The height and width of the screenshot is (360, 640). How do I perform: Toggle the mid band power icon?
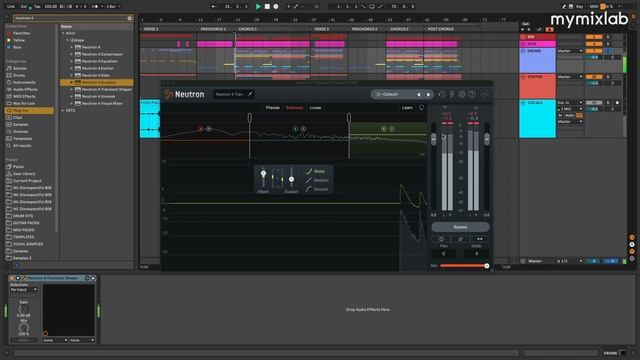click(296, 129)
